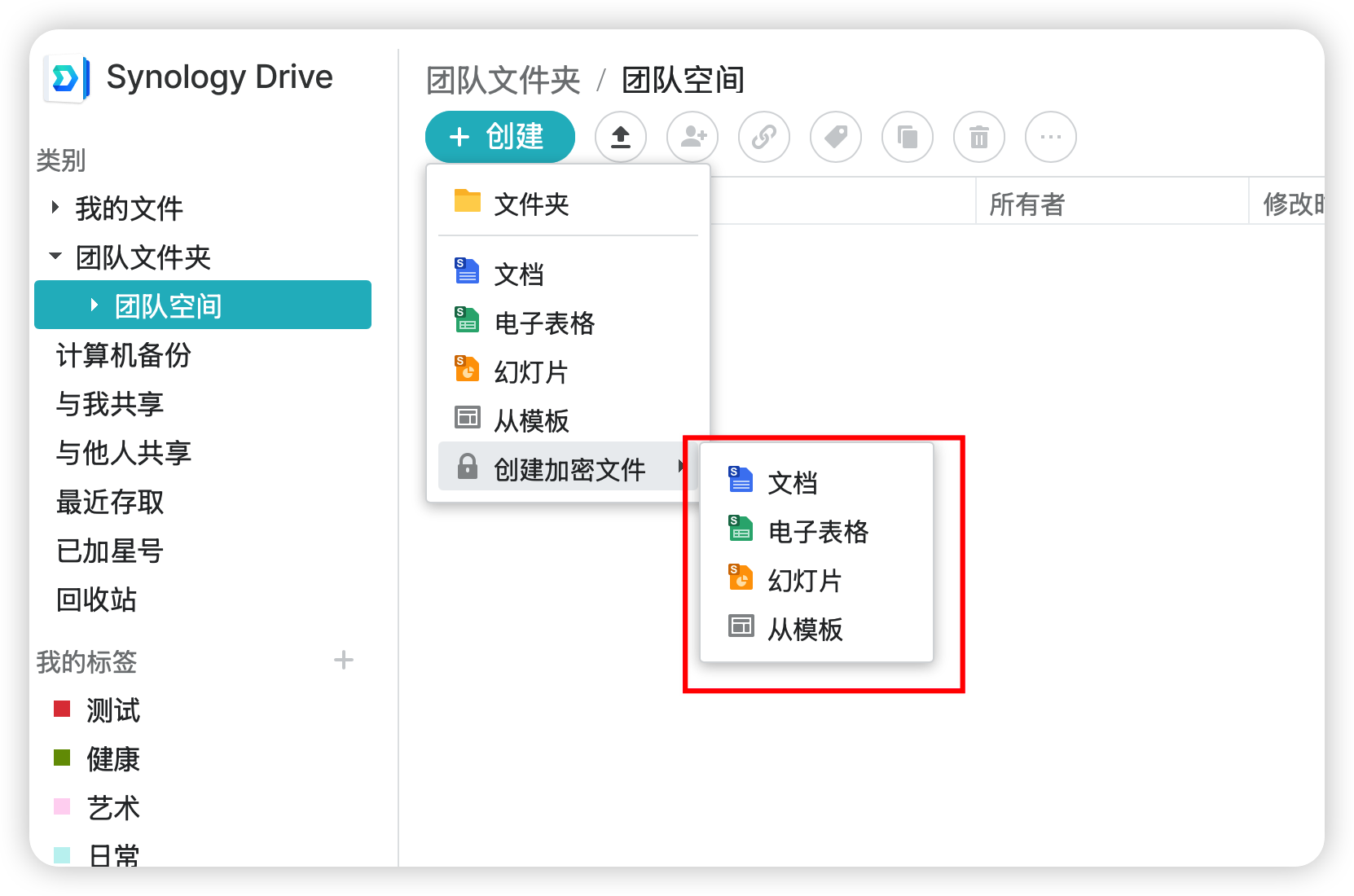Click the Synology Drive logo icon
The image size is (1354, 896).
click(68, 78)
